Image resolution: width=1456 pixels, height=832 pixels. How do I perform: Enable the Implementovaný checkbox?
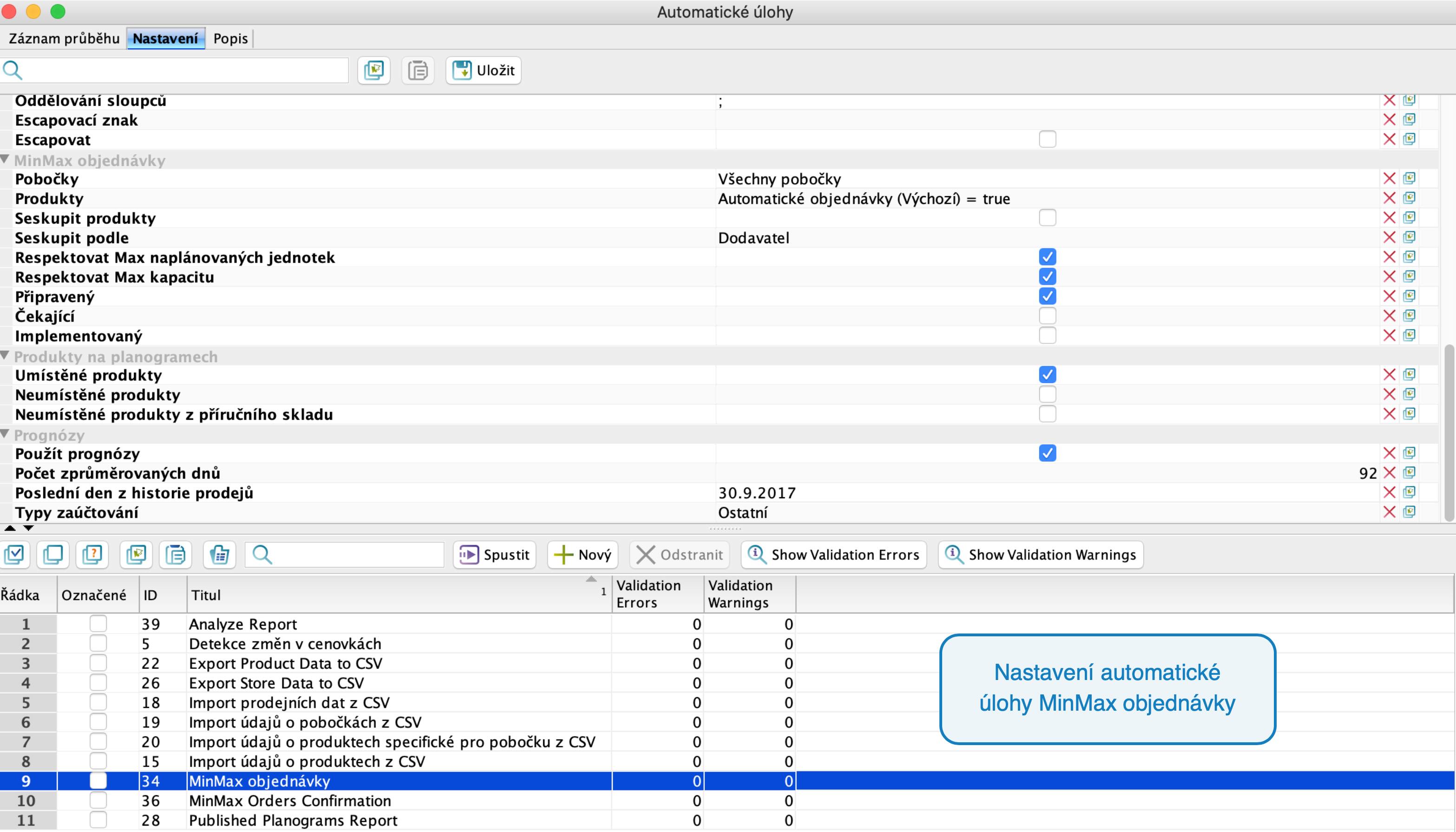[1047, 336]
